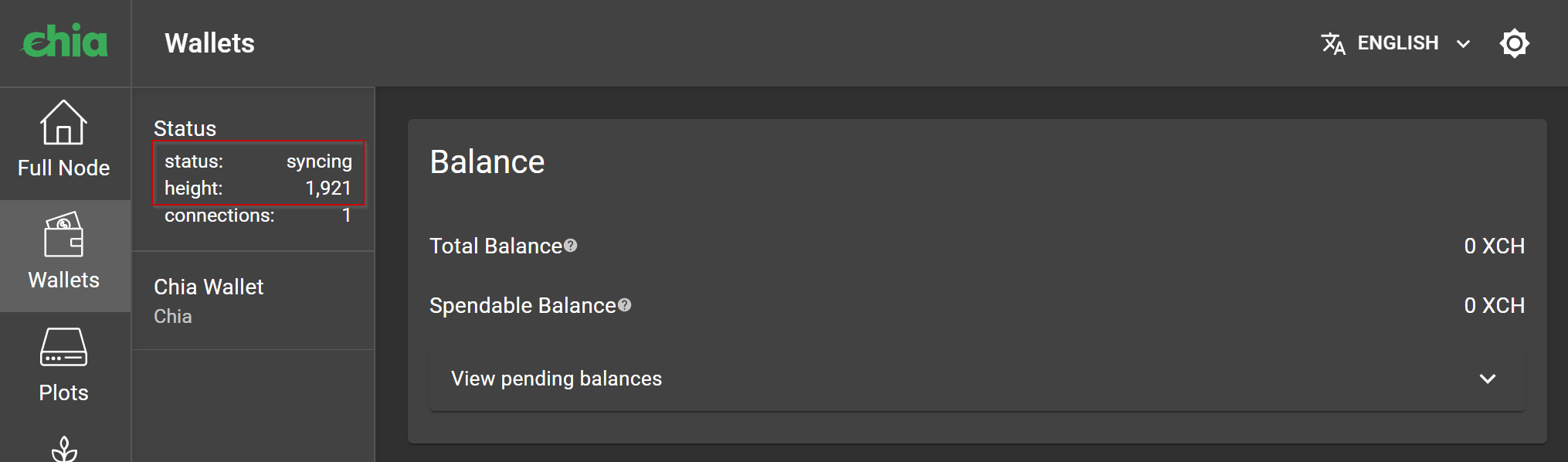Open Plots via the drive icon
The height and width of the screenshot is (462, 1568).
click(63, 348)
